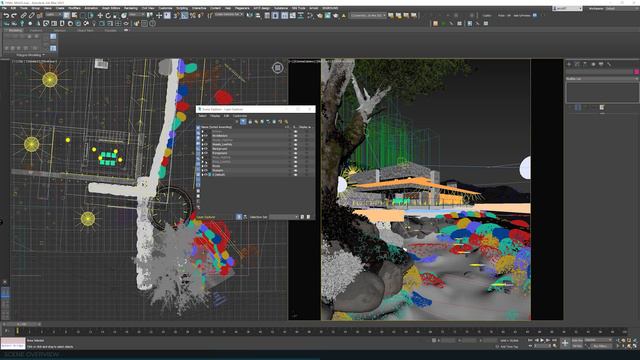Switch to the Freeform ribbon tab

(36, 31)
